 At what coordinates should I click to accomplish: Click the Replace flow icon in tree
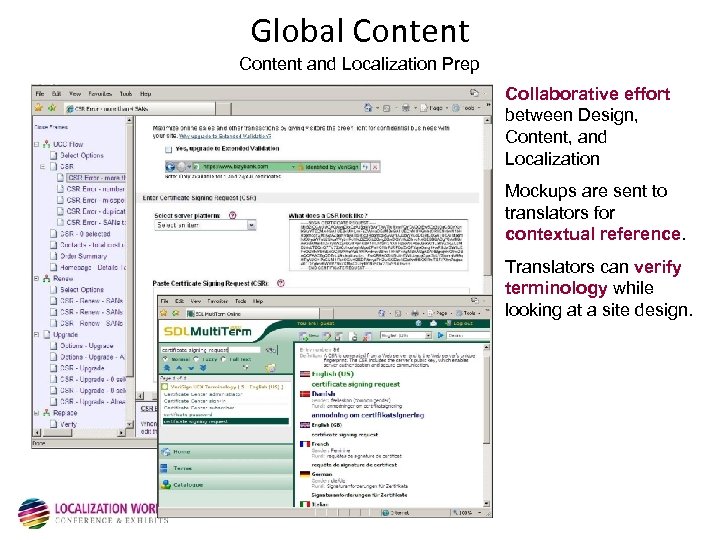pyautogui.click(x=46, y=413)
